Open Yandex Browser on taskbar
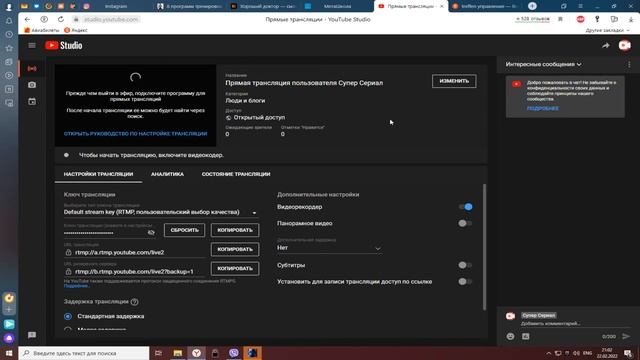 (x=196, y=353)
